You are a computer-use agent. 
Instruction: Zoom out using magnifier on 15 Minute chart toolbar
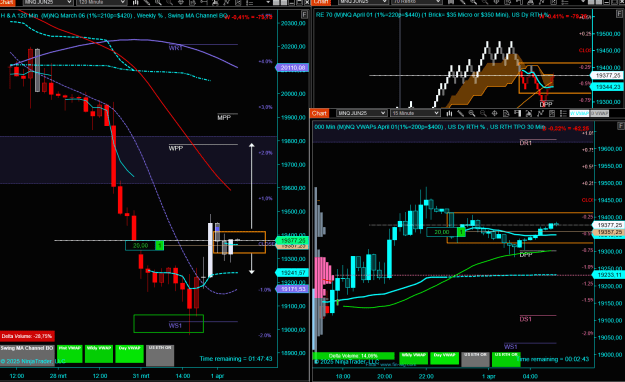tap(483, 113)
